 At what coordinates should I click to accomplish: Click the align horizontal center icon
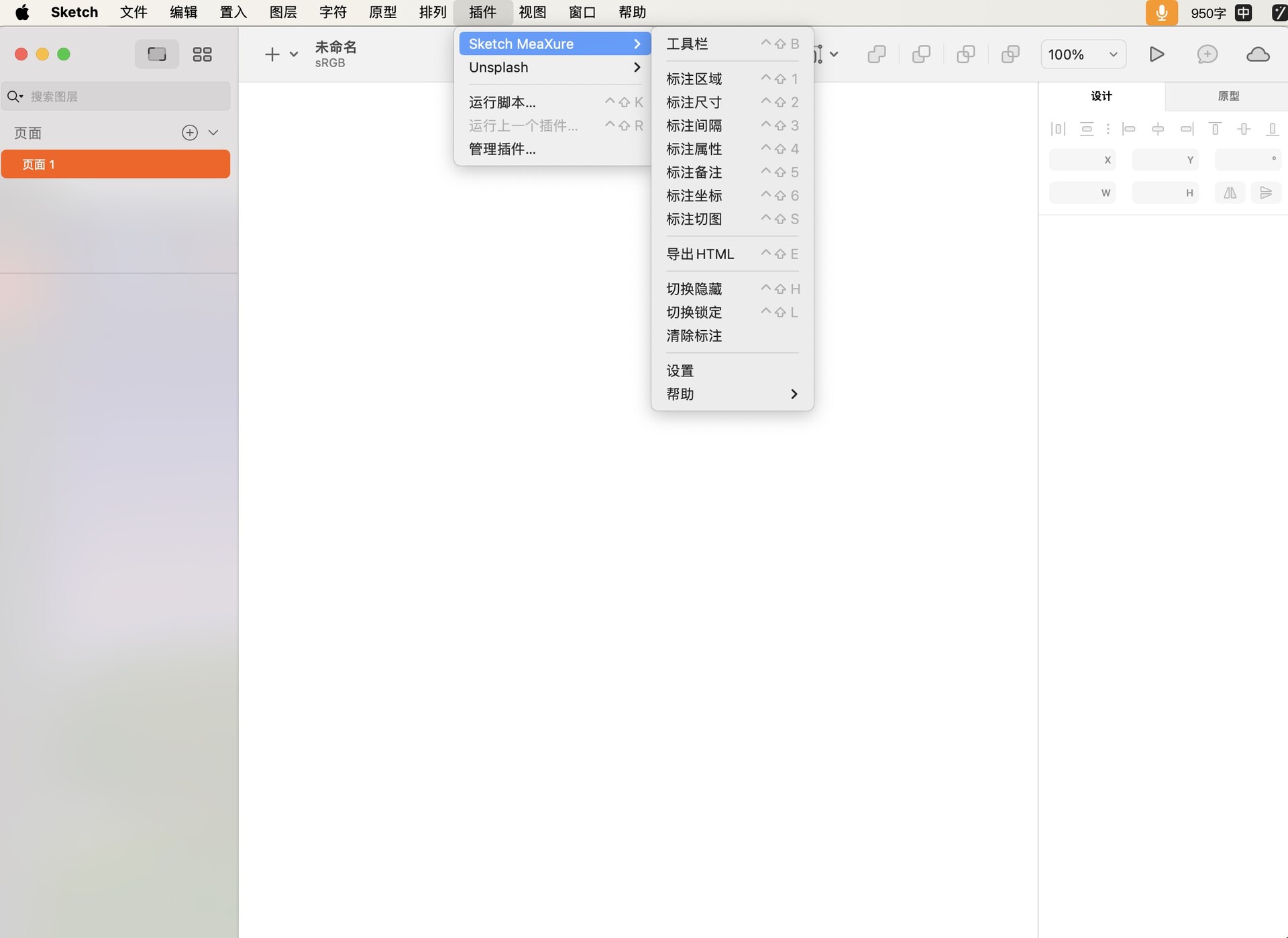tap(1158, 129)
